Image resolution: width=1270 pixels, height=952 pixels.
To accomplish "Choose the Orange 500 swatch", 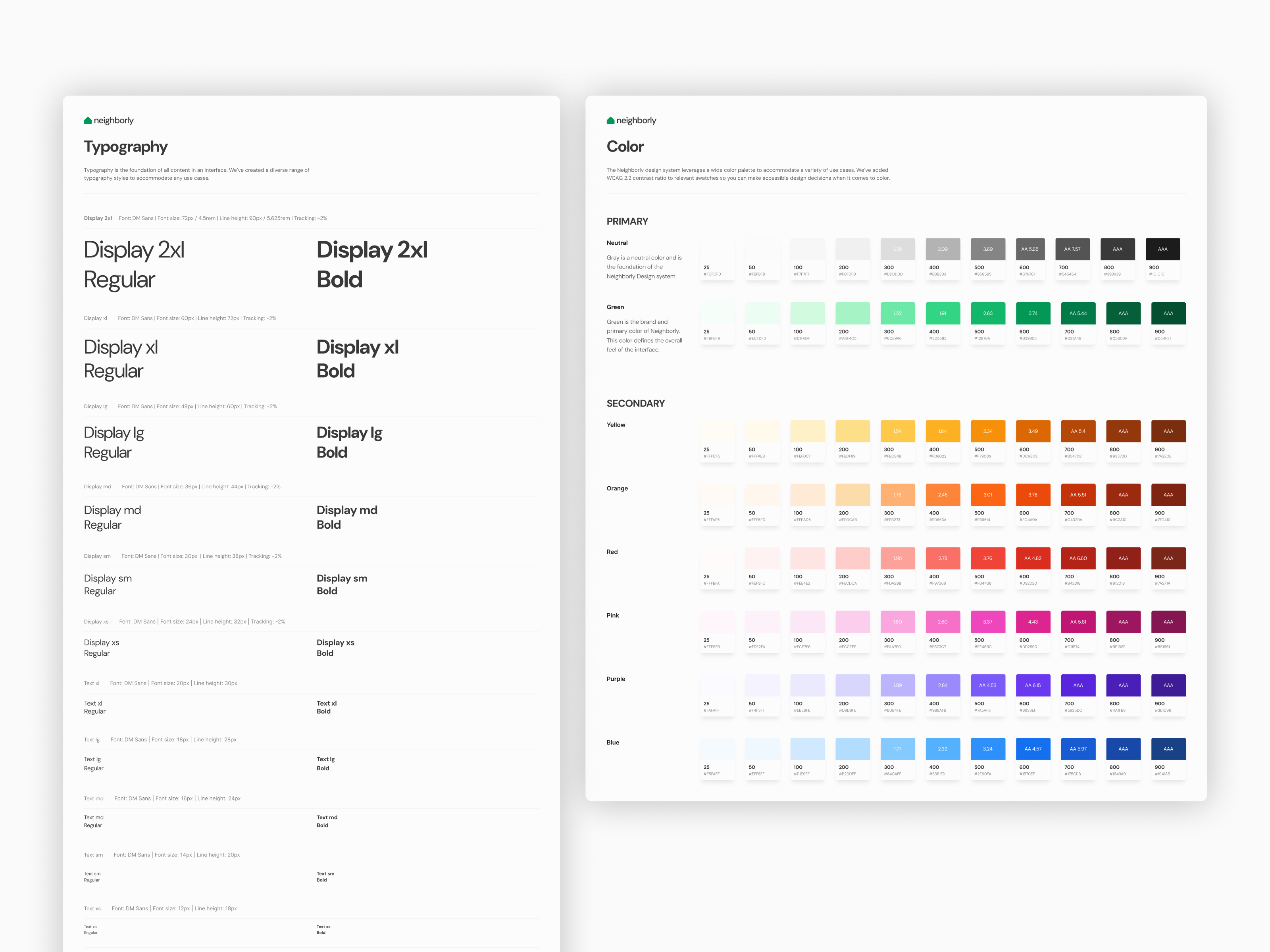I will pyautogui.click(x=987, y=495).
